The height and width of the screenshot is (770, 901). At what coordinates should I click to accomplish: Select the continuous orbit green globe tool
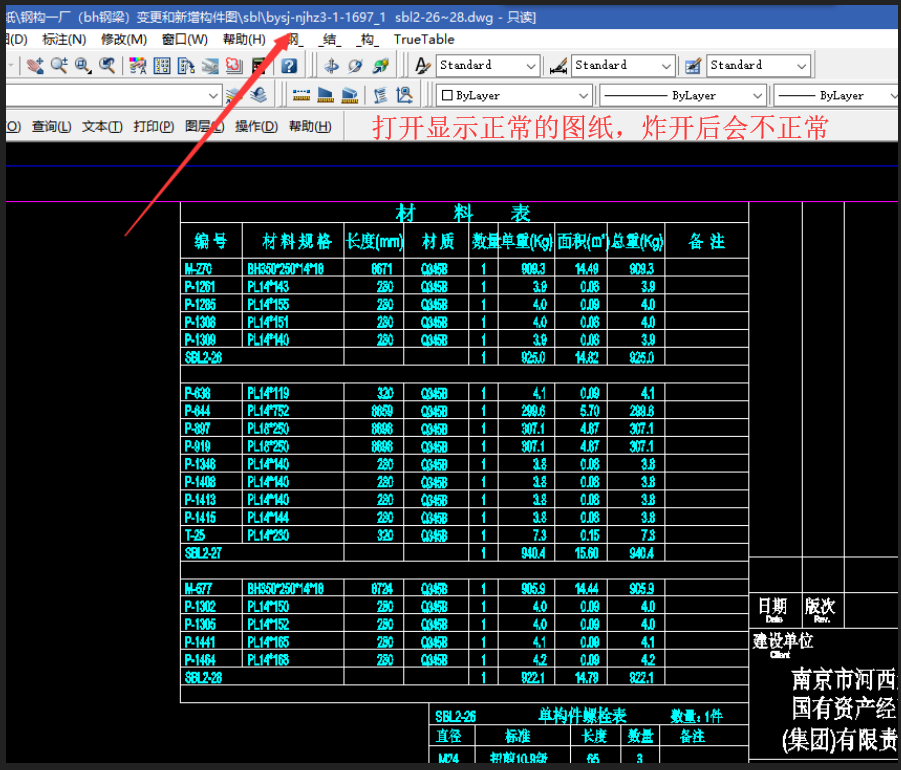point(380,66)
